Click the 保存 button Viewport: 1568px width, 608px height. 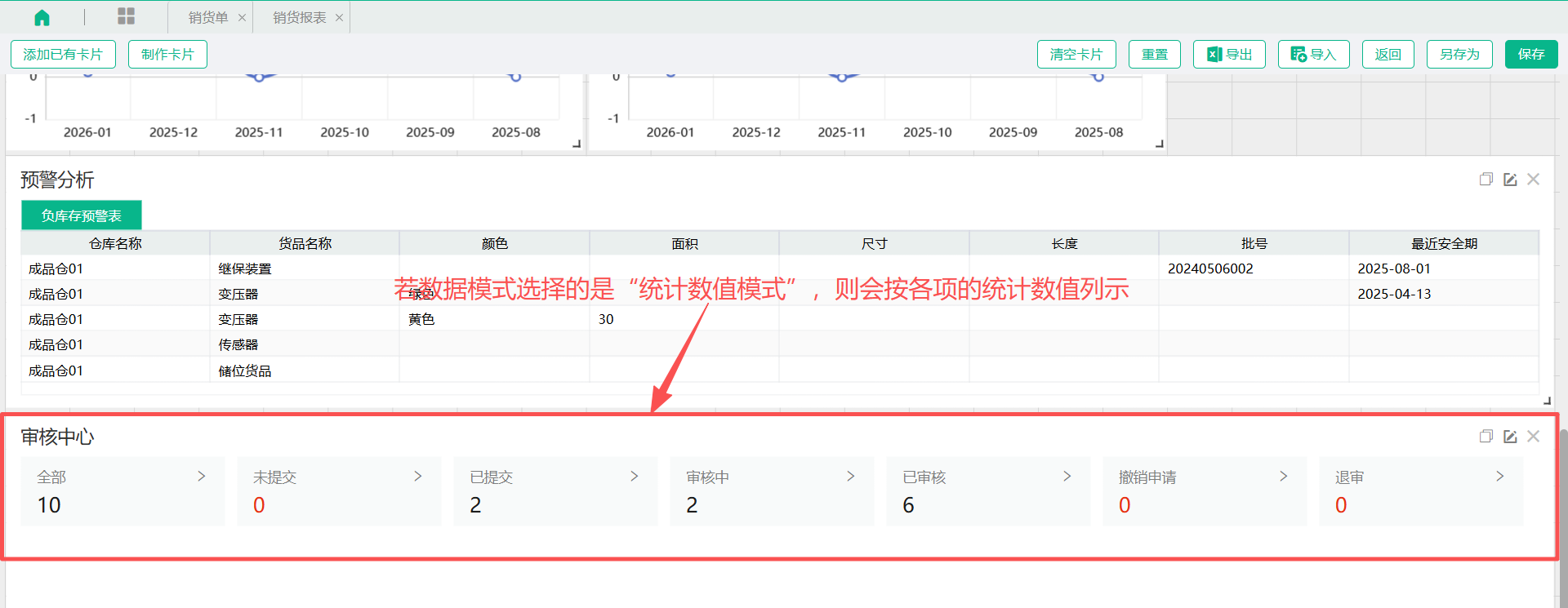tap(1530, 55)
